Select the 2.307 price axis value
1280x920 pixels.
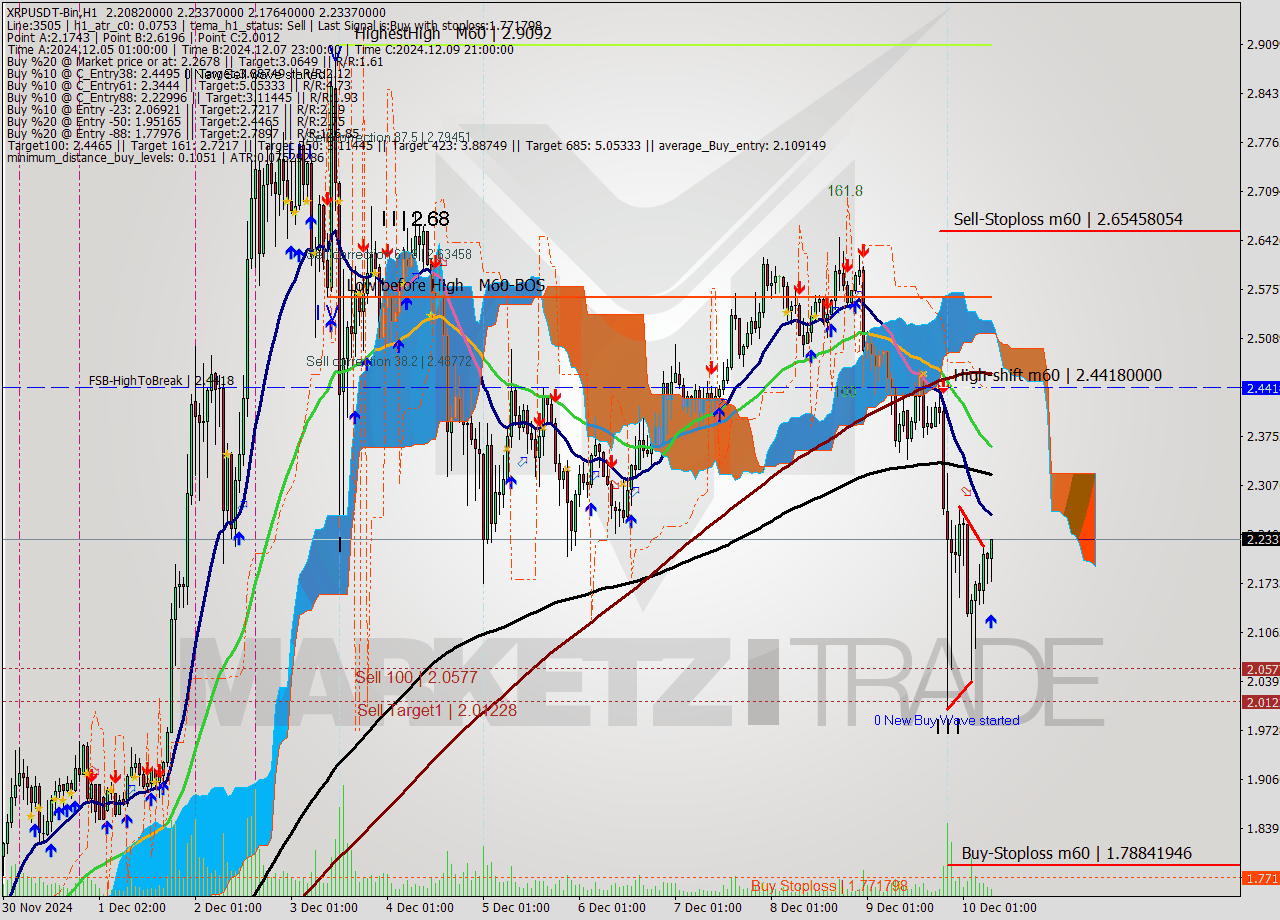point(1262,485)
